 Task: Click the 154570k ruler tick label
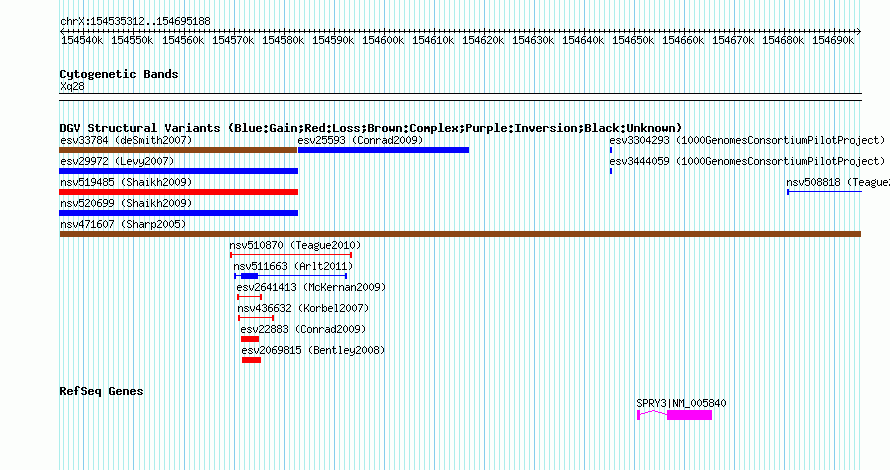[x=233, y=40]
